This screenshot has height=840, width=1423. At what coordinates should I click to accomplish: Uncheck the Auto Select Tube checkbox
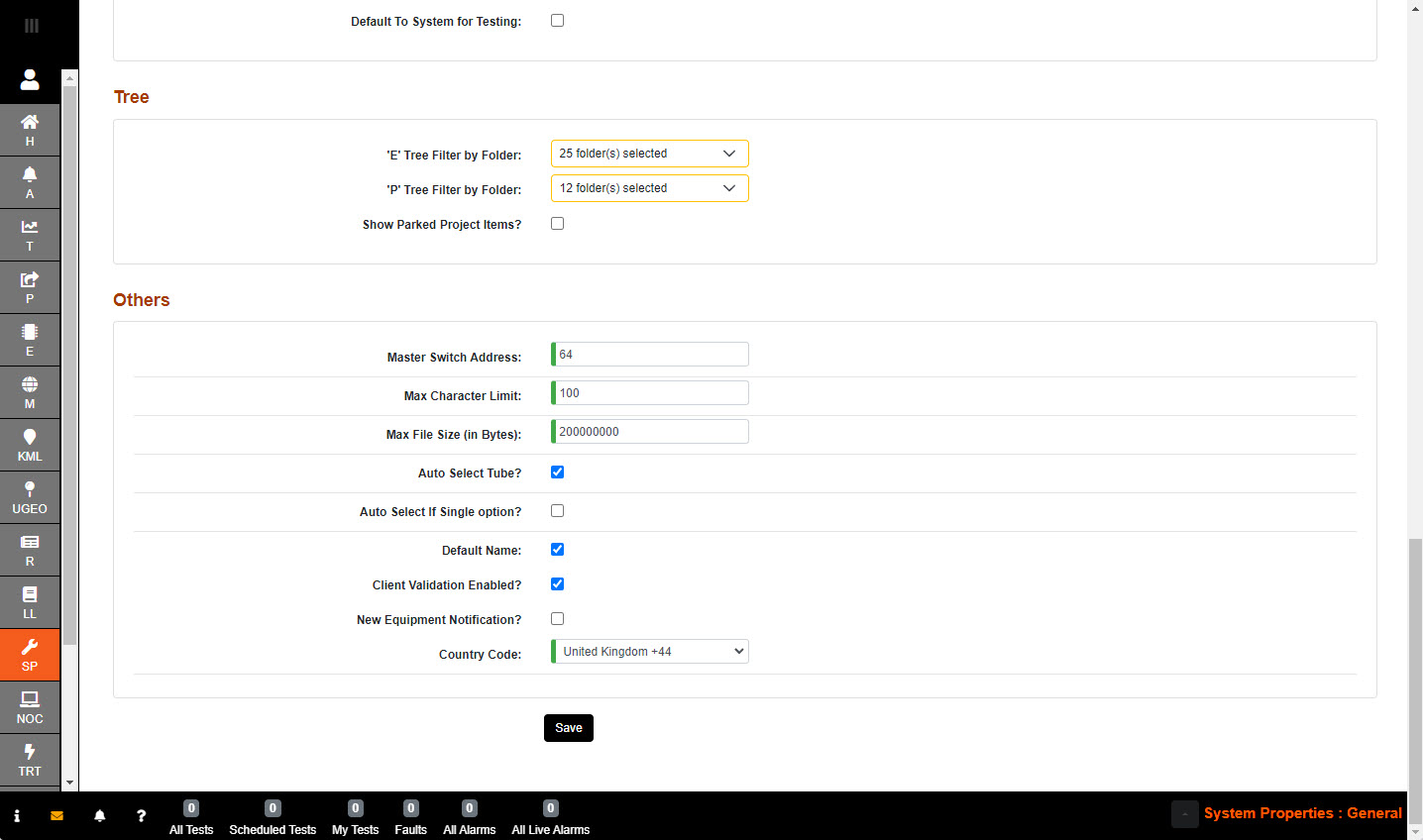tap(558, 472)
